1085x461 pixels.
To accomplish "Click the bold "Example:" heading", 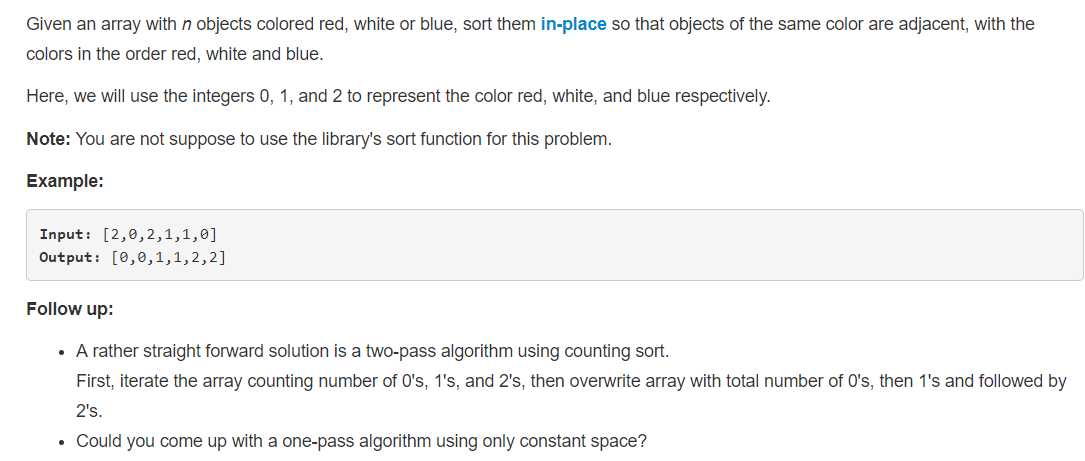I will coord(65,181).
